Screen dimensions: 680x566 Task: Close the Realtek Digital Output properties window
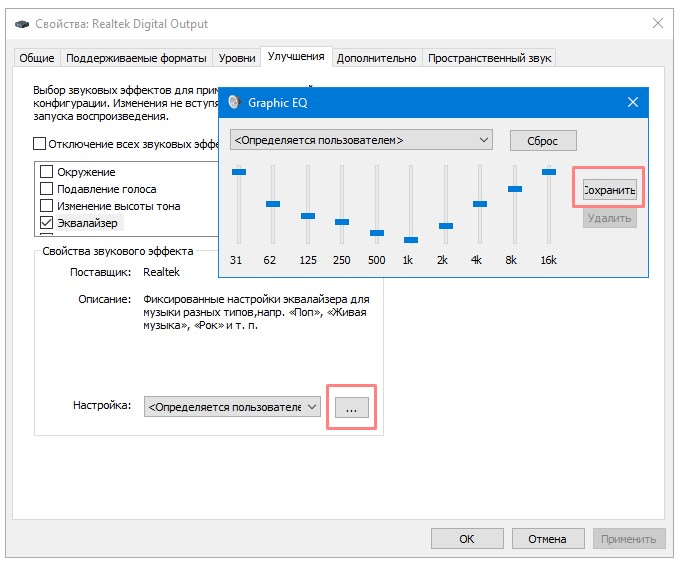click(657, 22)
